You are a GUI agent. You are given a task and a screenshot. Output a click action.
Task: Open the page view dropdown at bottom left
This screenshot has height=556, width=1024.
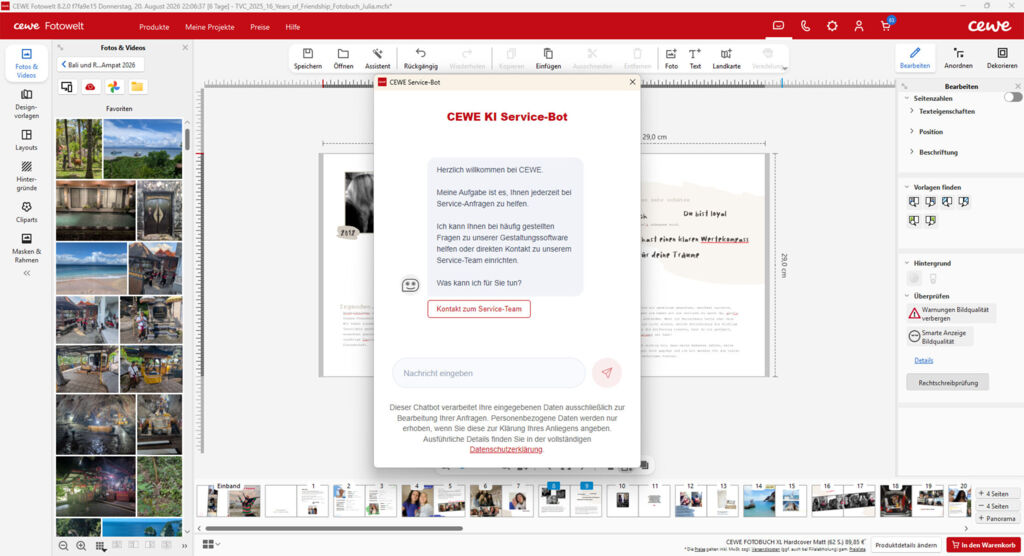(x=211, y=544)
